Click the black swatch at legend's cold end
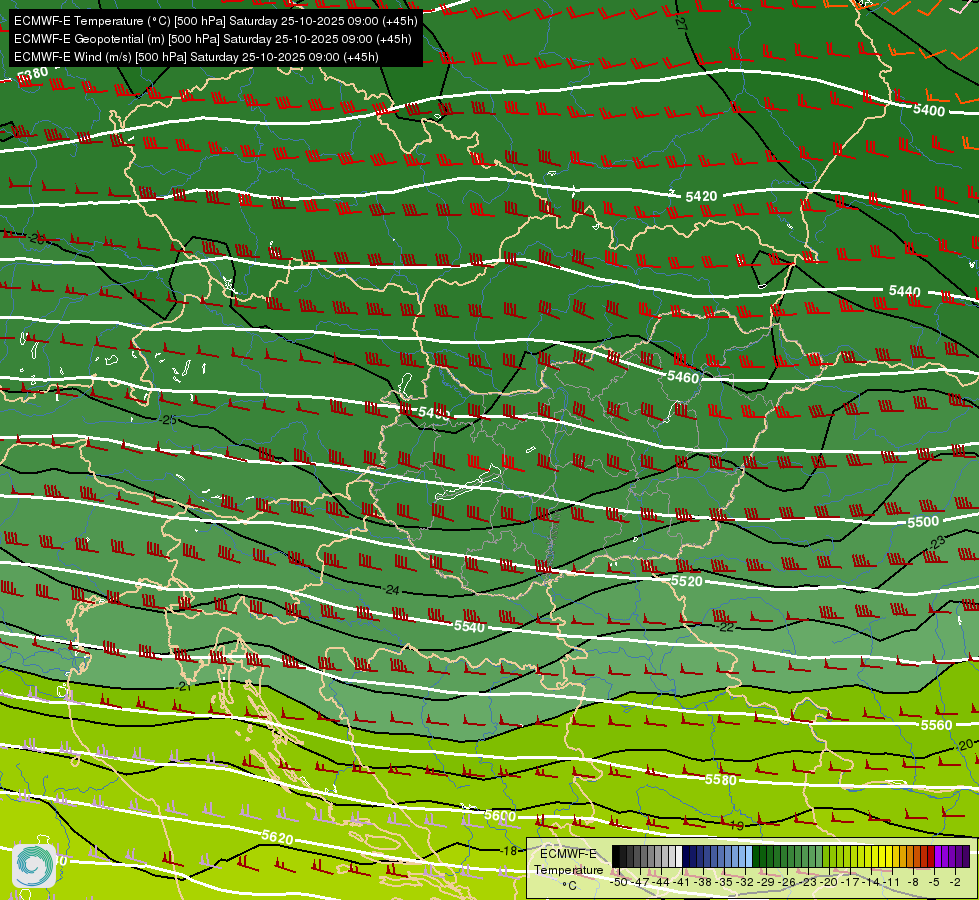This screenshot has width=979, height=900. (x=616, y=856)
